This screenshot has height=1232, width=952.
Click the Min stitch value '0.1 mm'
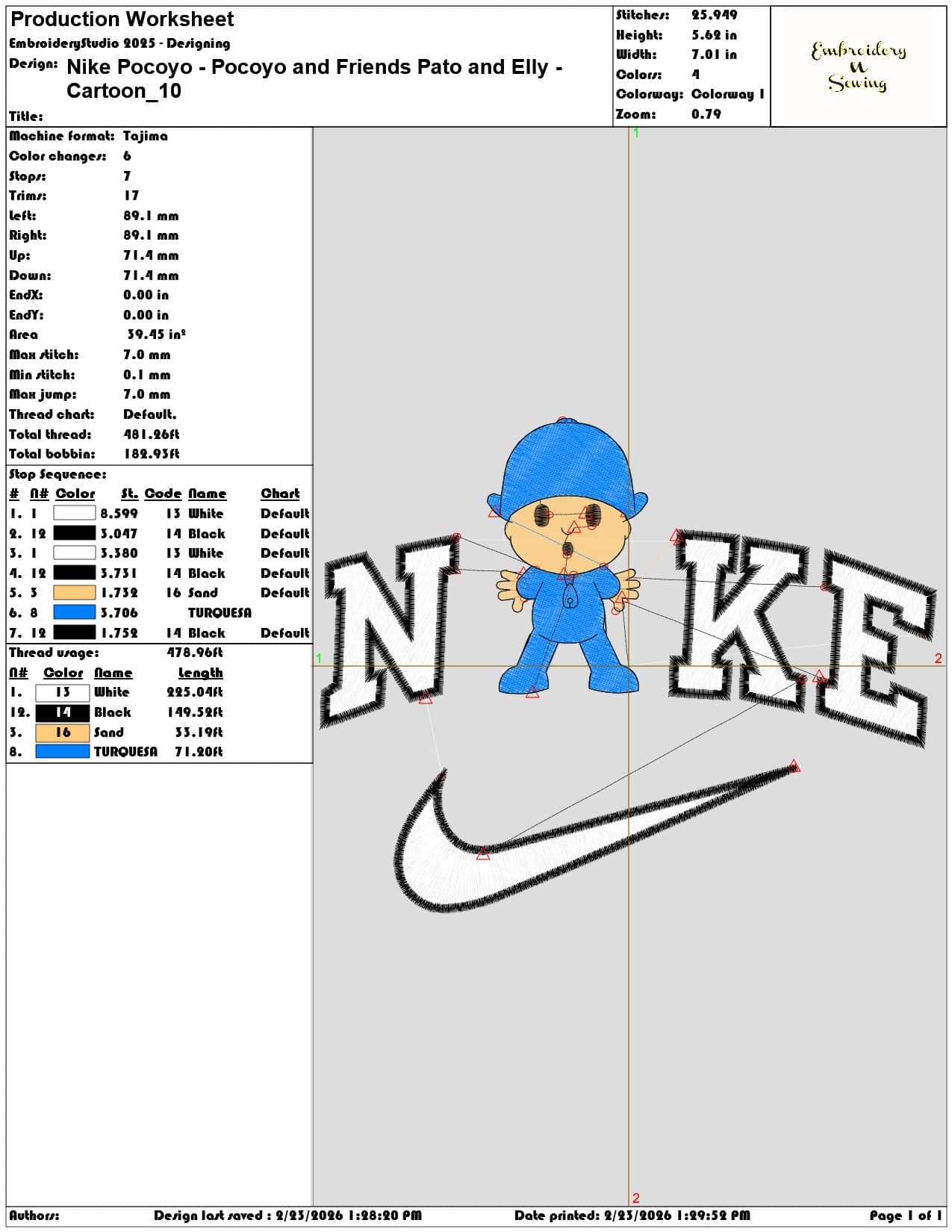(146, 375)
